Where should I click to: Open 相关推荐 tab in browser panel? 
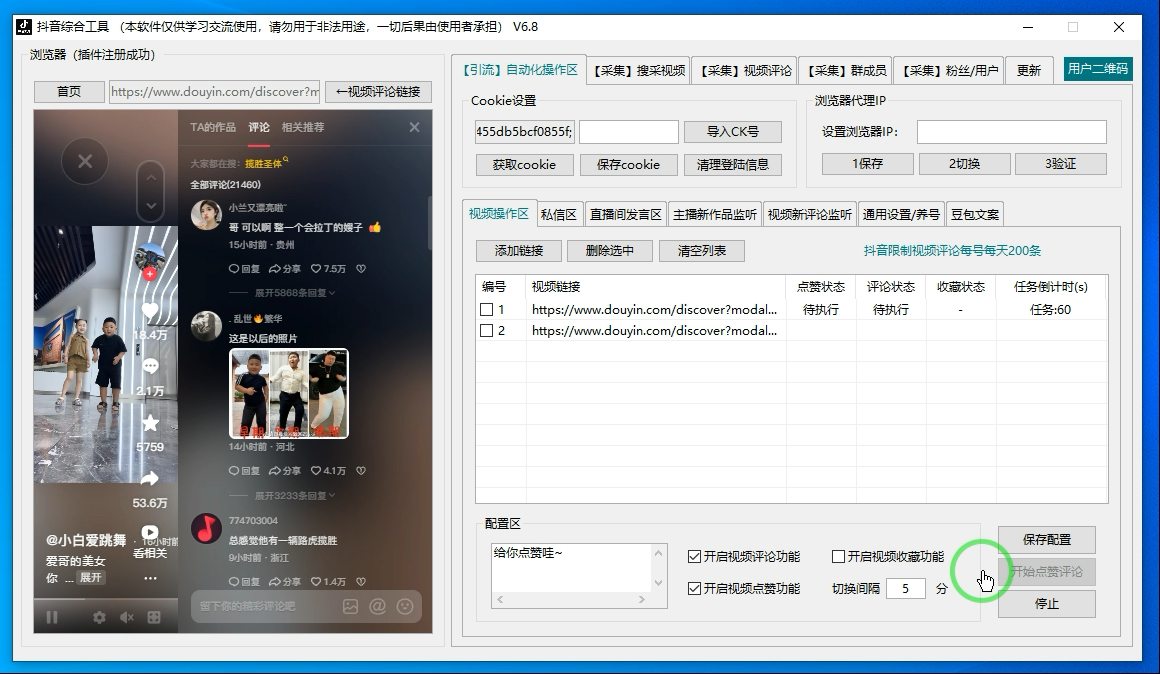click(303, 127)
